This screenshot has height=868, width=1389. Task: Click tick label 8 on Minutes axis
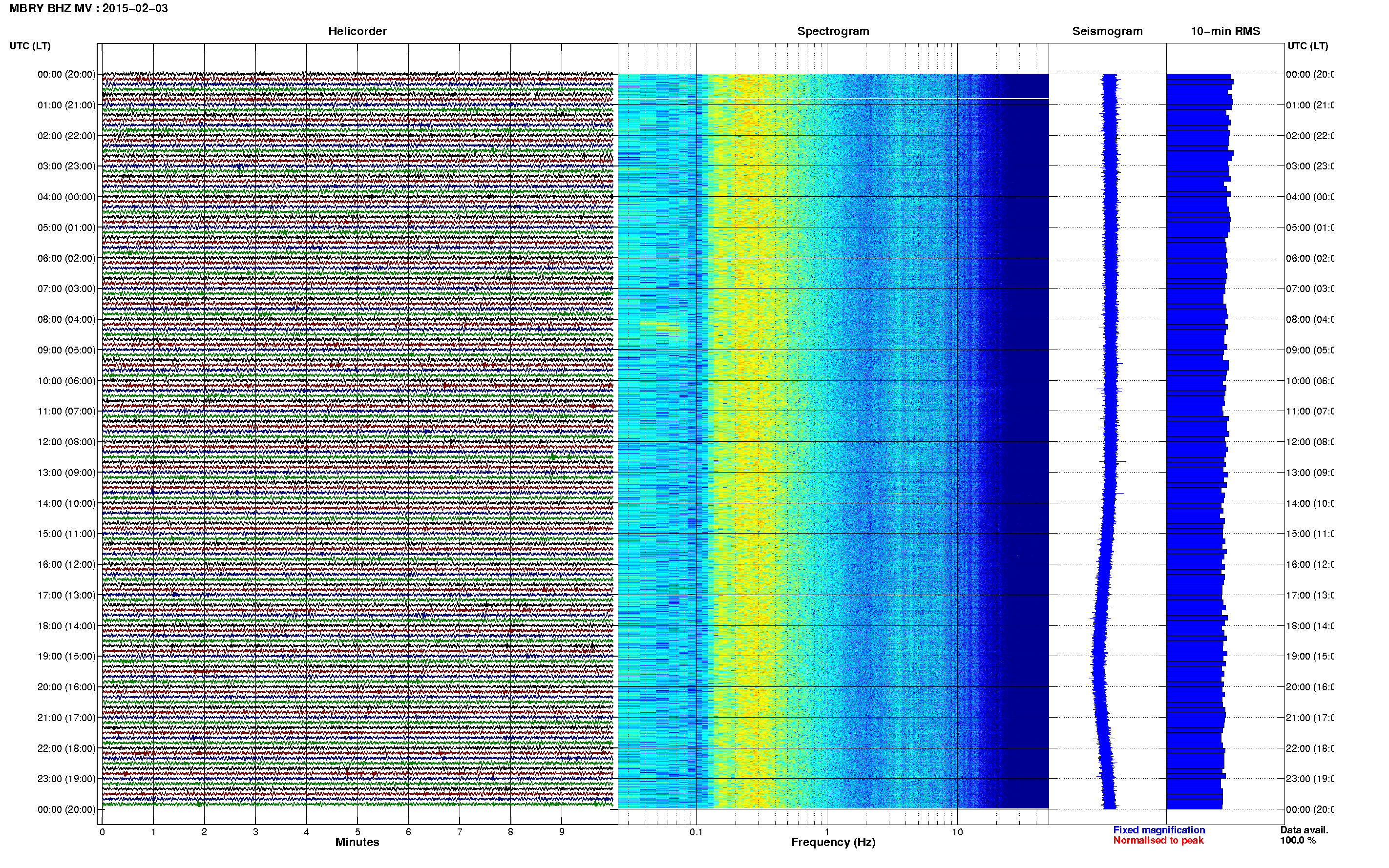click(510, 832)
